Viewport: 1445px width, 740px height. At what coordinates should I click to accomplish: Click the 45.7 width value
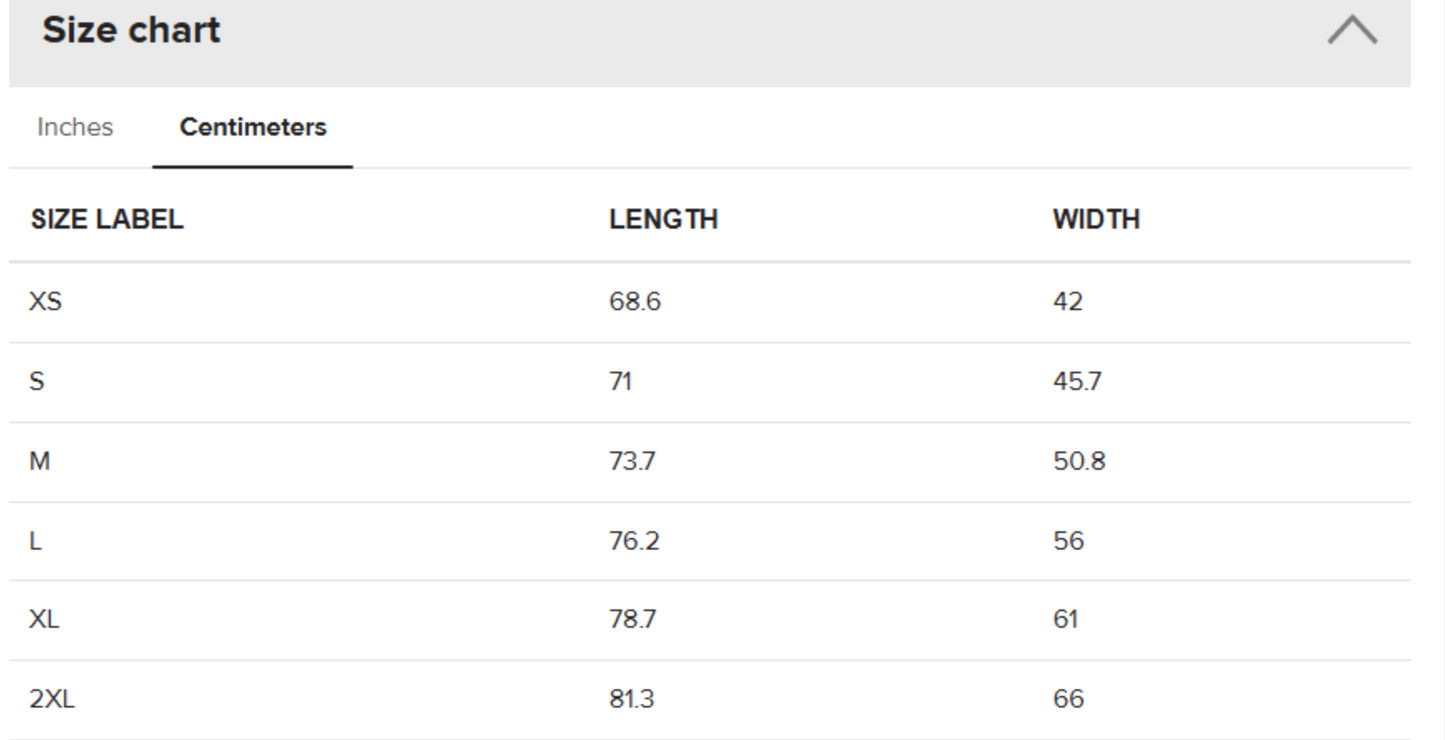[x=1077, y=381]
